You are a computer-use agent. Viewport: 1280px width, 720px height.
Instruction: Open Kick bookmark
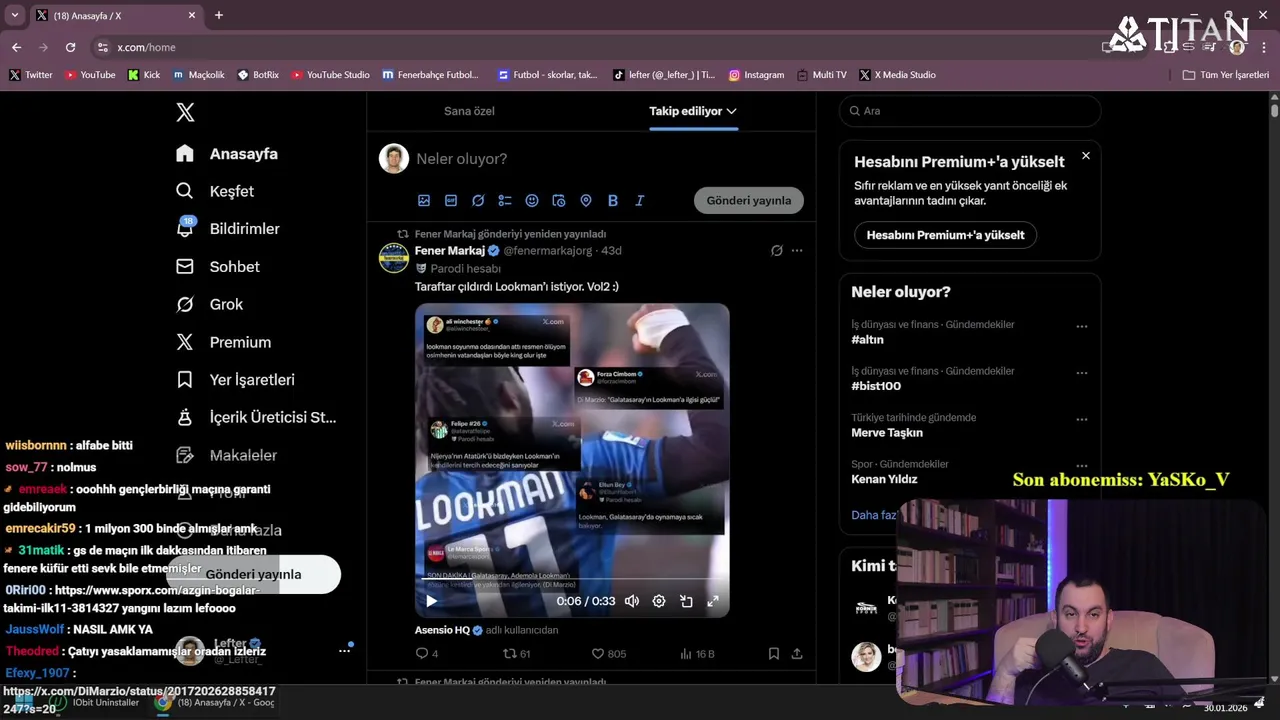[144, 75]
